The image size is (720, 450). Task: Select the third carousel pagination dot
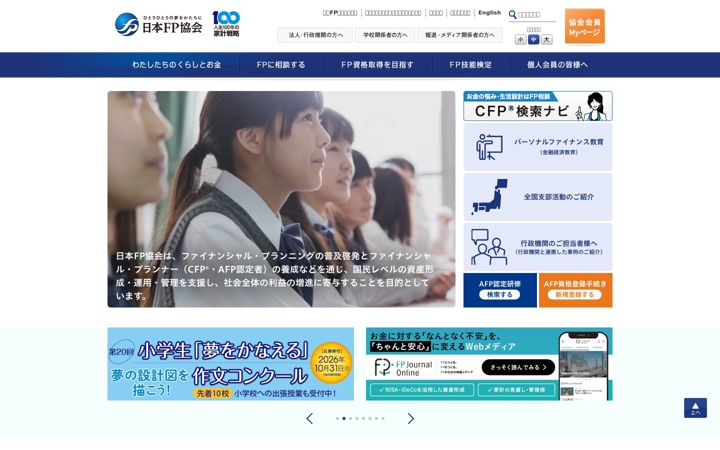[350, 418]
